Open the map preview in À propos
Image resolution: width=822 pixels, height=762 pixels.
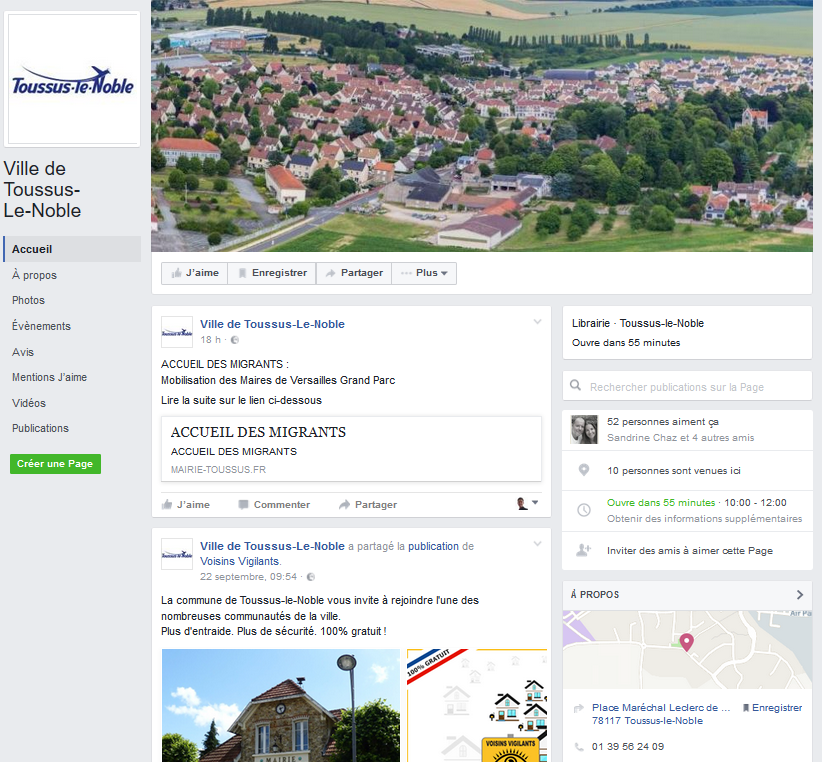coord(687,649)
